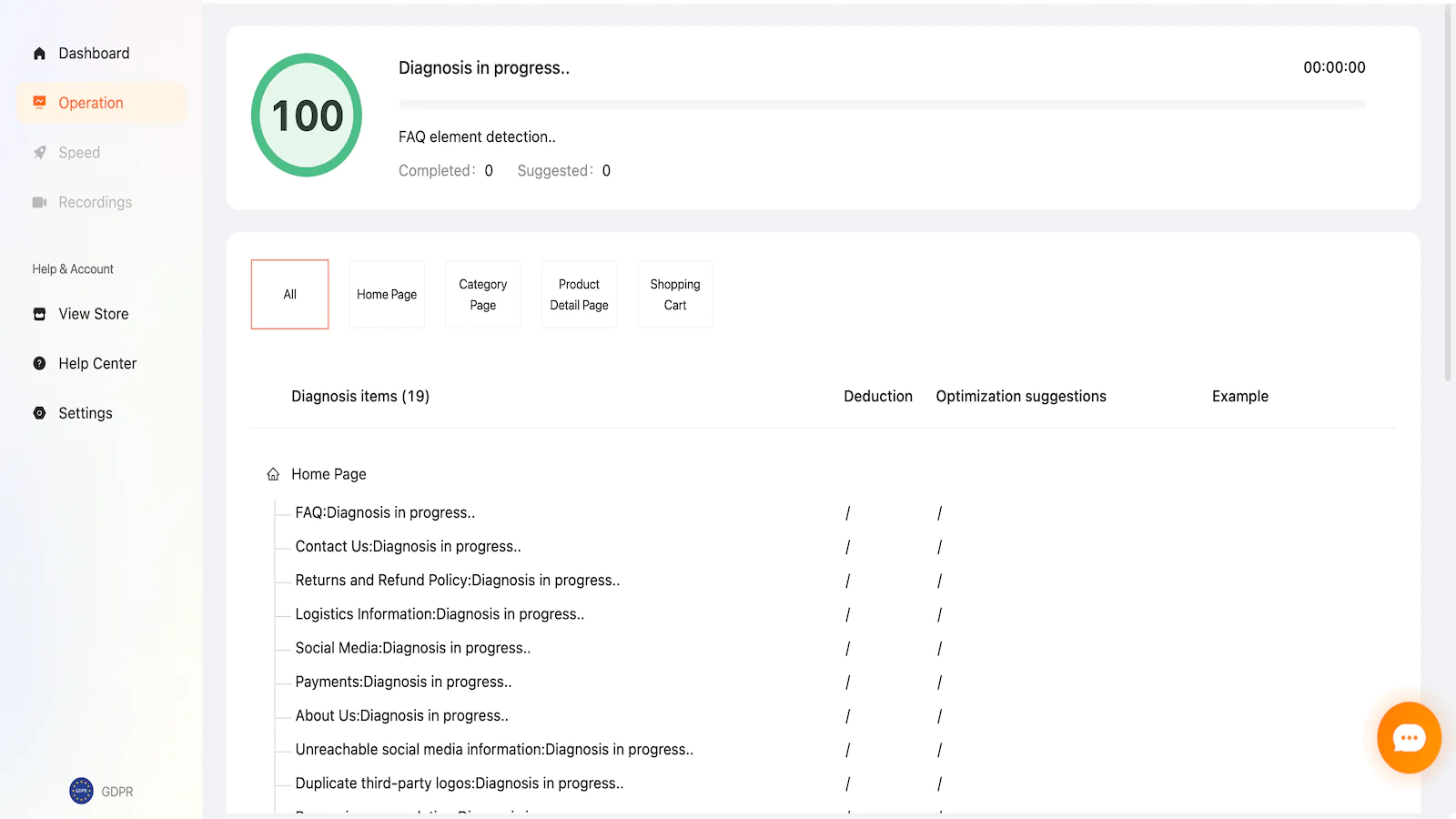The image size is (1456, 819).
Task: Select the Product Detail Page tab
Action: 579,294
